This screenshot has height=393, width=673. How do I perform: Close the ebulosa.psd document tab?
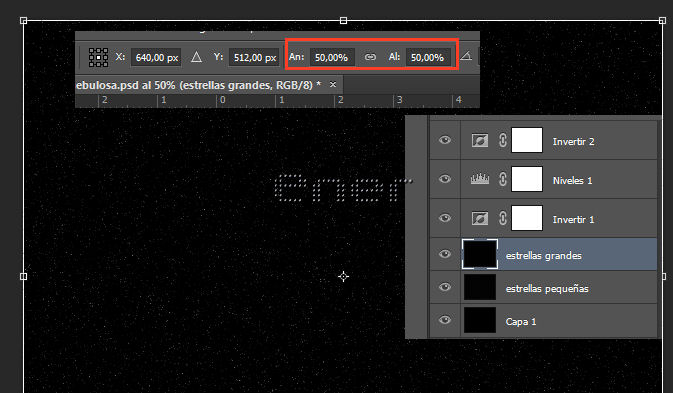333,85
